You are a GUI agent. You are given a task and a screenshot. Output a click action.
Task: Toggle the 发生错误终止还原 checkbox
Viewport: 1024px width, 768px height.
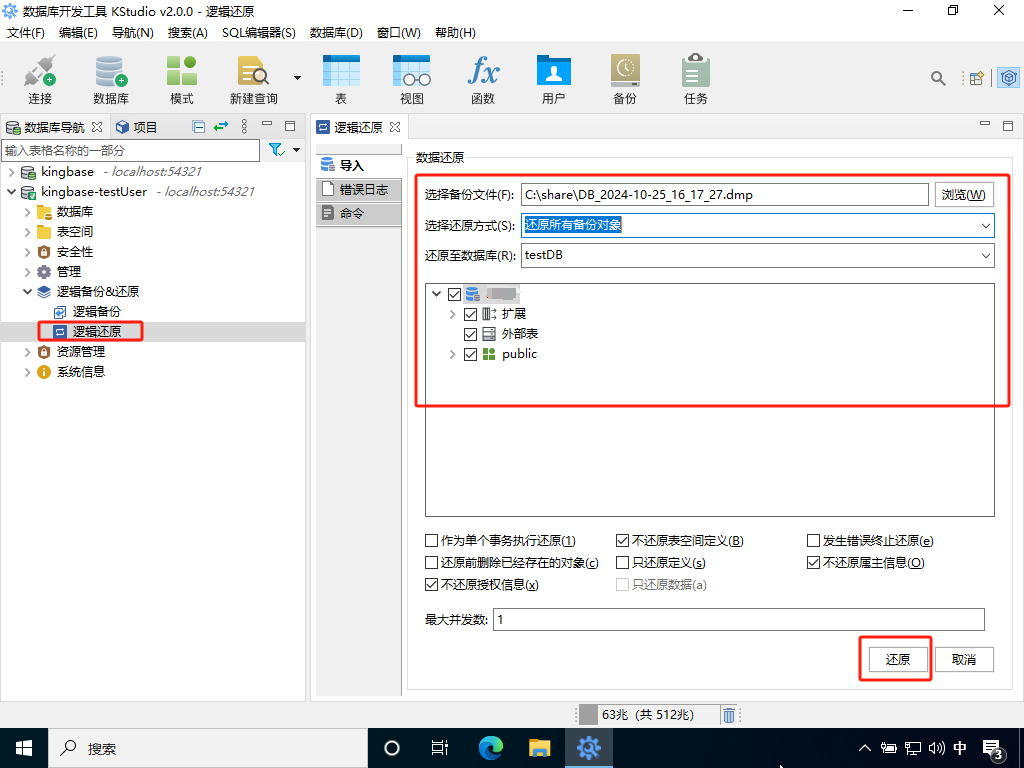point(814,541)
